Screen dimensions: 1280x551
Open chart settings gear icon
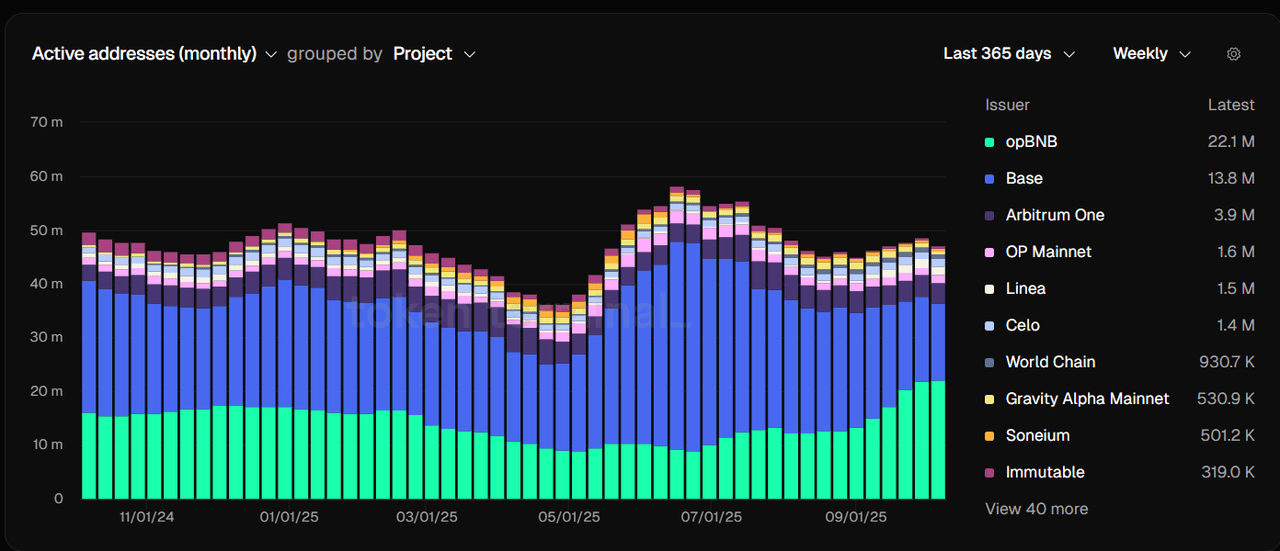[1233, 54]
